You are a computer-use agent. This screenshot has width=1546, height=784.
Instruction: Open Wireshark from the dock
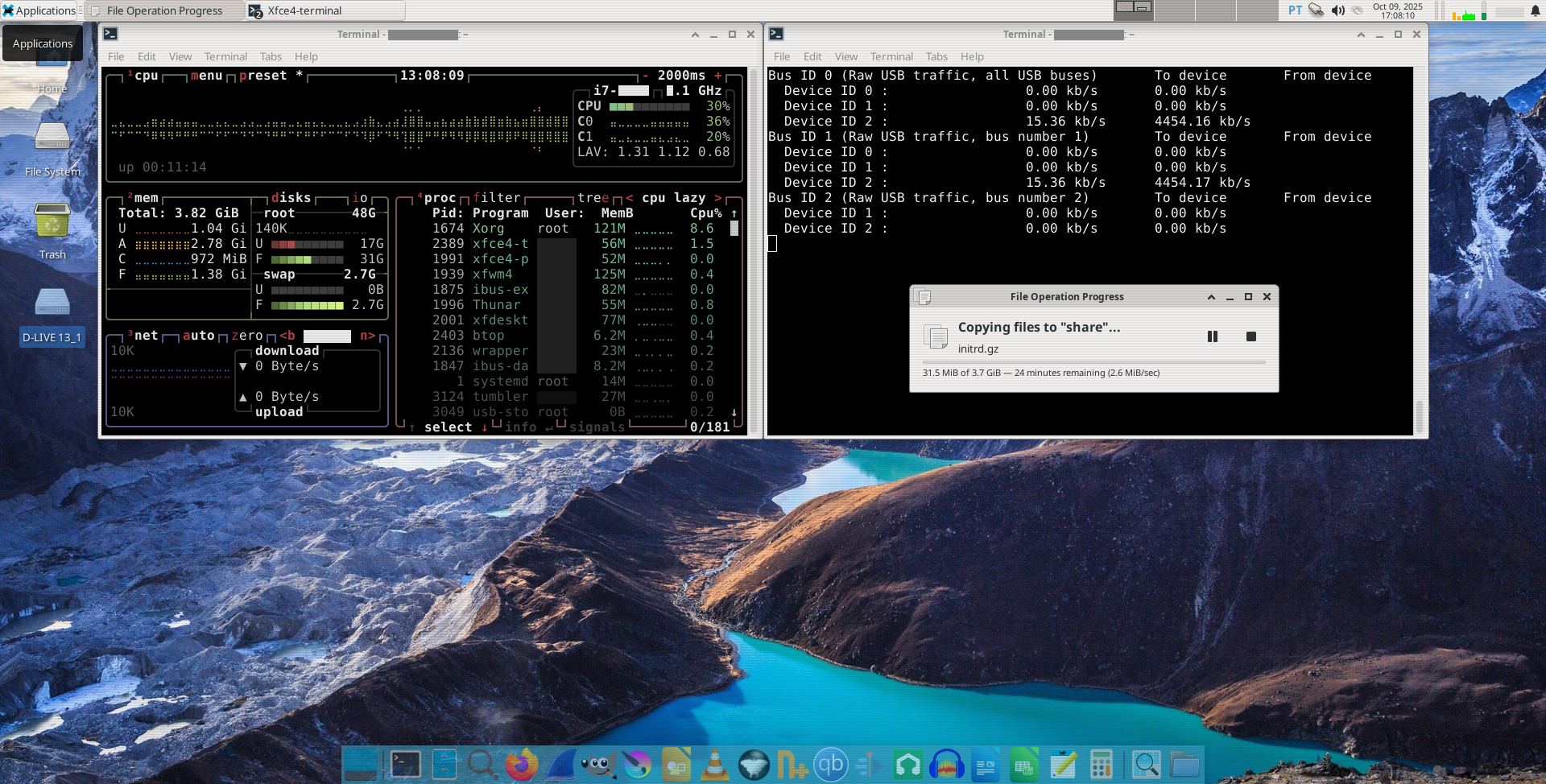coord(560,764)
